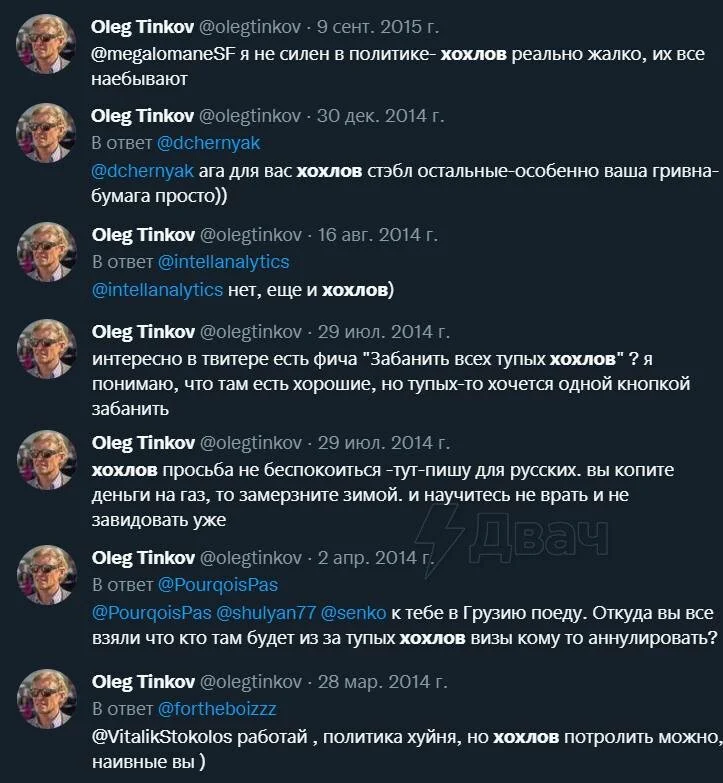Open the @intellanalytics link after 'В ответ'

[x=224, y=262]
